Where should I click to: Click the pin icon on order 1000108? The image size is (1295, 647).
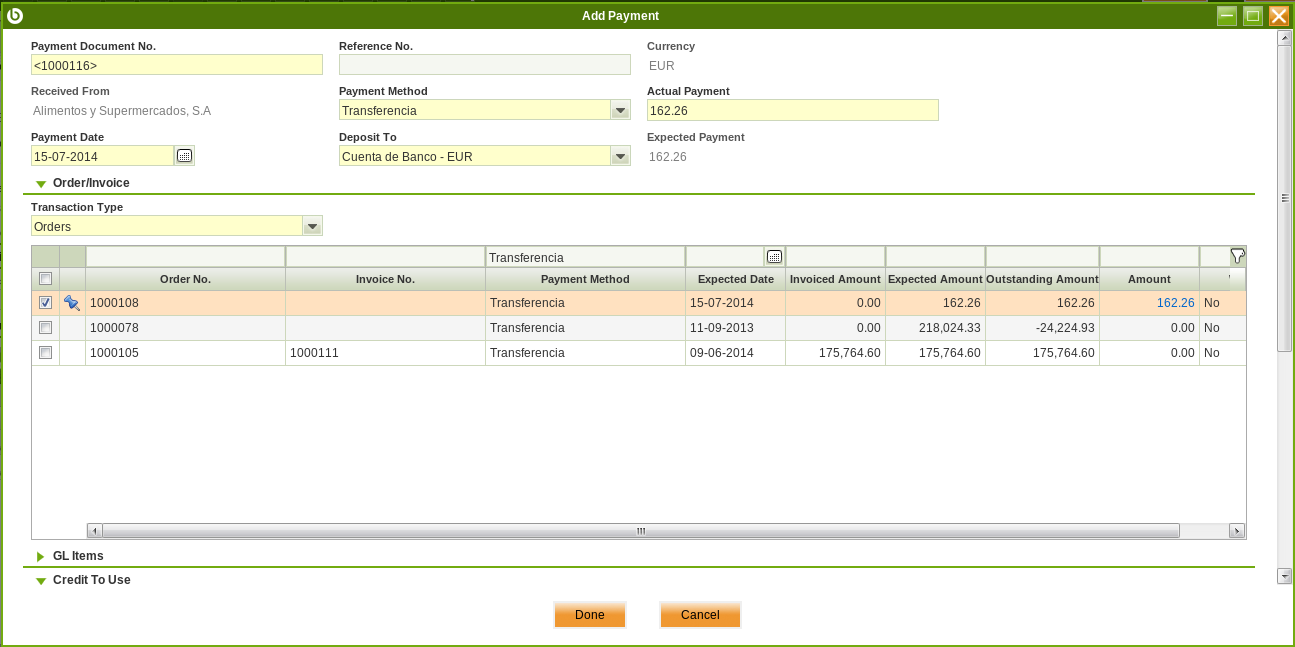click(72, 302)
